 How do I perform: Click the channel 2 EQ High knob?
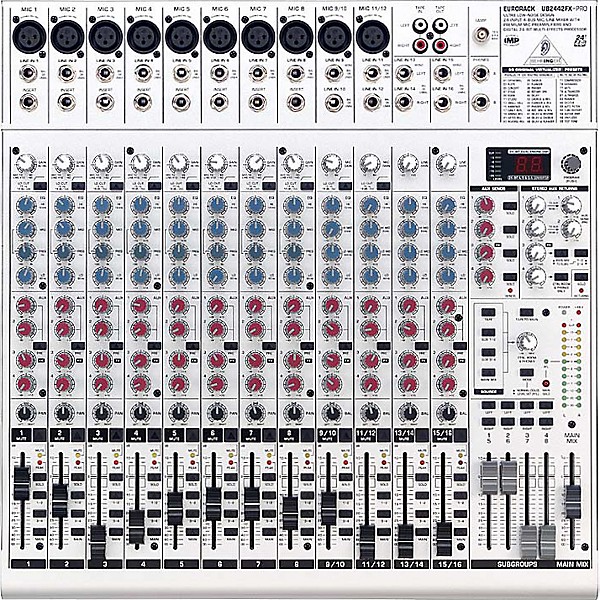(64, 205)
